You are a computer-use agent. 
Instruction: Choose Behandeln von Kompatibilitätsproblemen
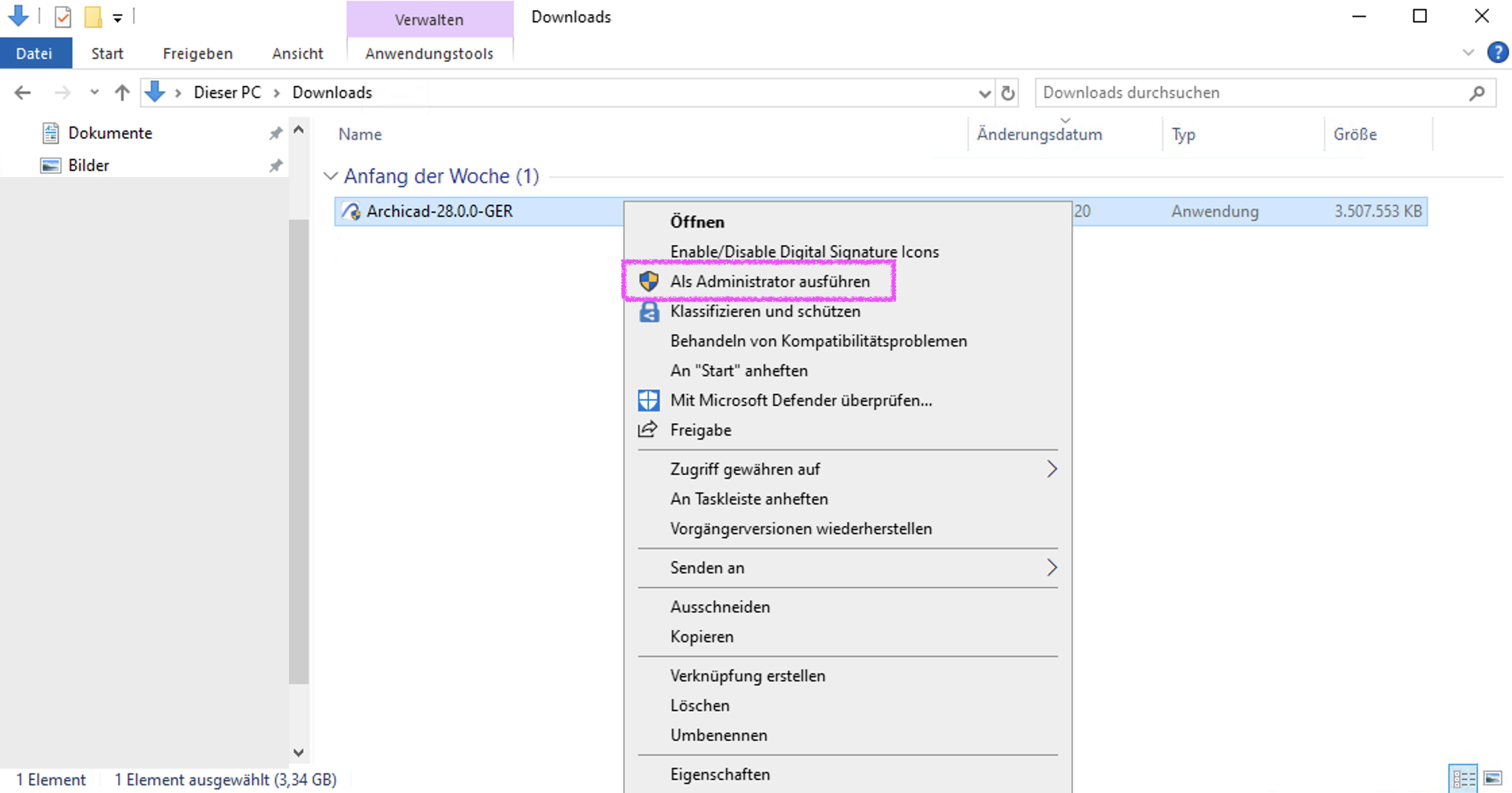848,340
